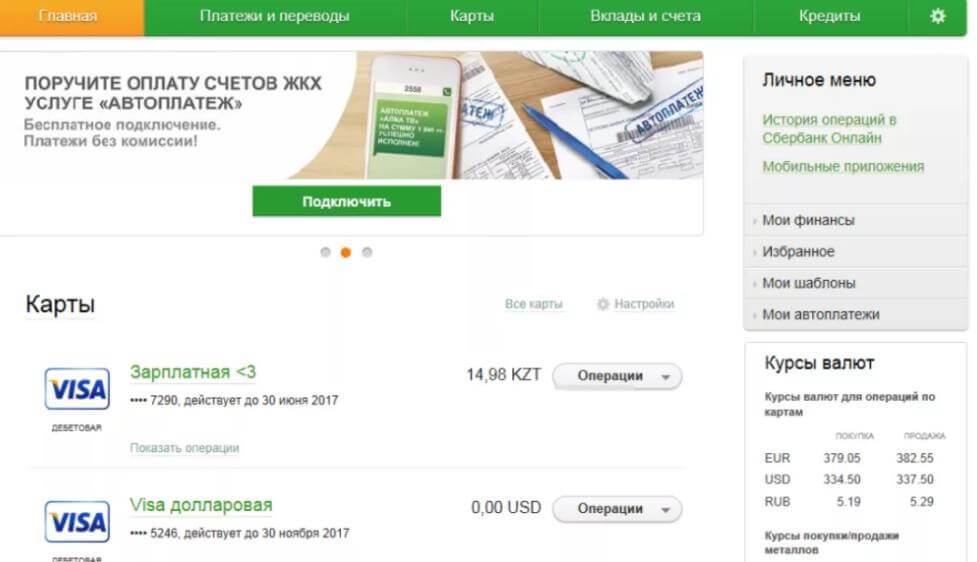Click gear icon beside Настройки
977x562 pixels.
tap(603, 304)
